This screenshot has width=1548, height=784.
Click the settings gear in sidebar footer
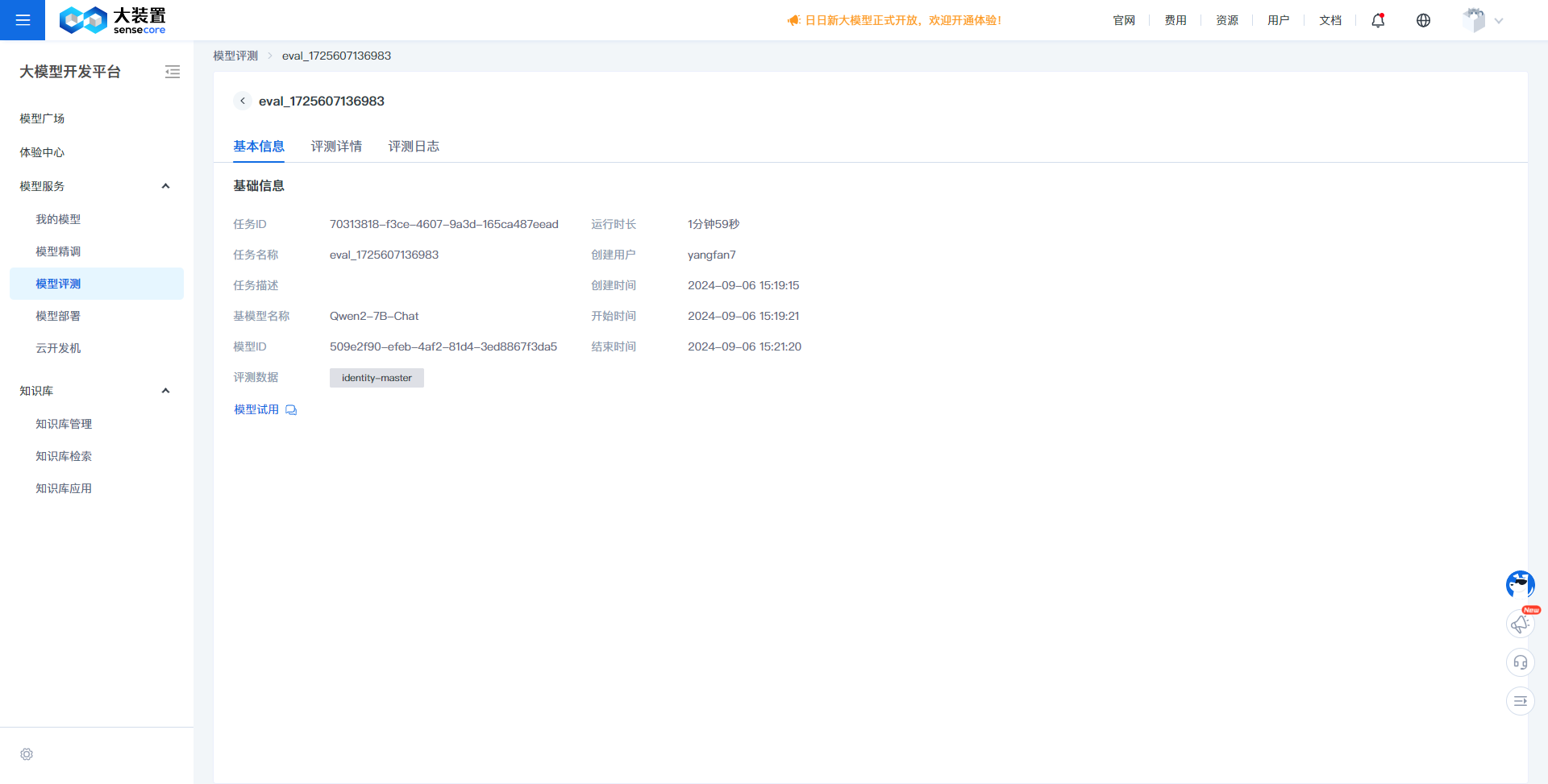click(27, 754)
